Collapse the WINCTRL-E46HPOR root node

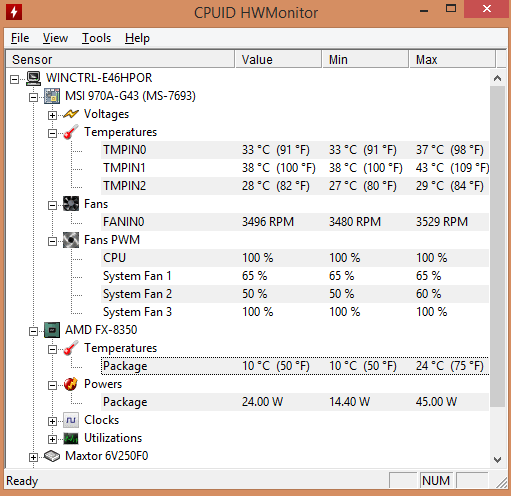(x=14, y=79)
